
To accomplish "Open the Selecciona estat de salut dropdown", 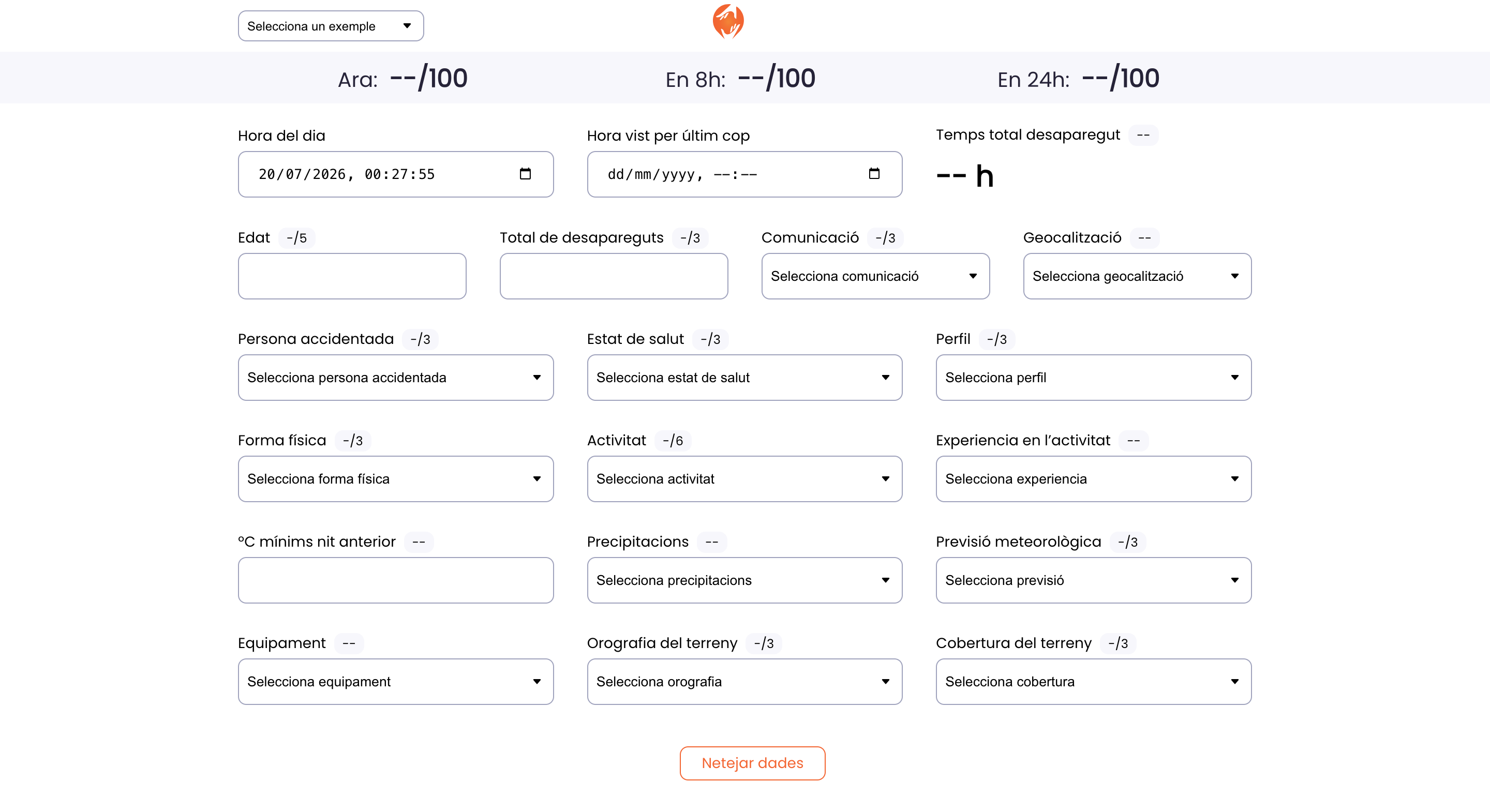I will tap(744, 377).
